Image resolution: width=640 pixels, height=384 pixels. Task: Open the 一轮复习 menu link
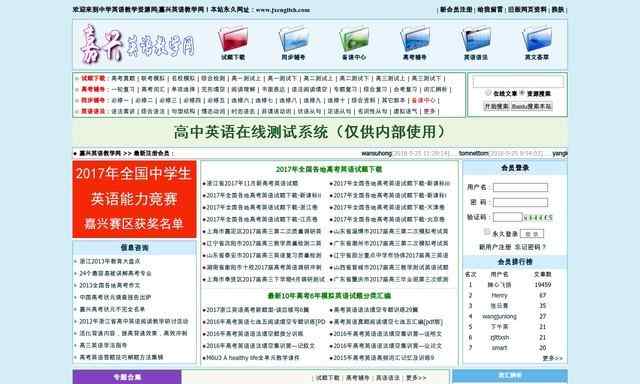point(123,89)
